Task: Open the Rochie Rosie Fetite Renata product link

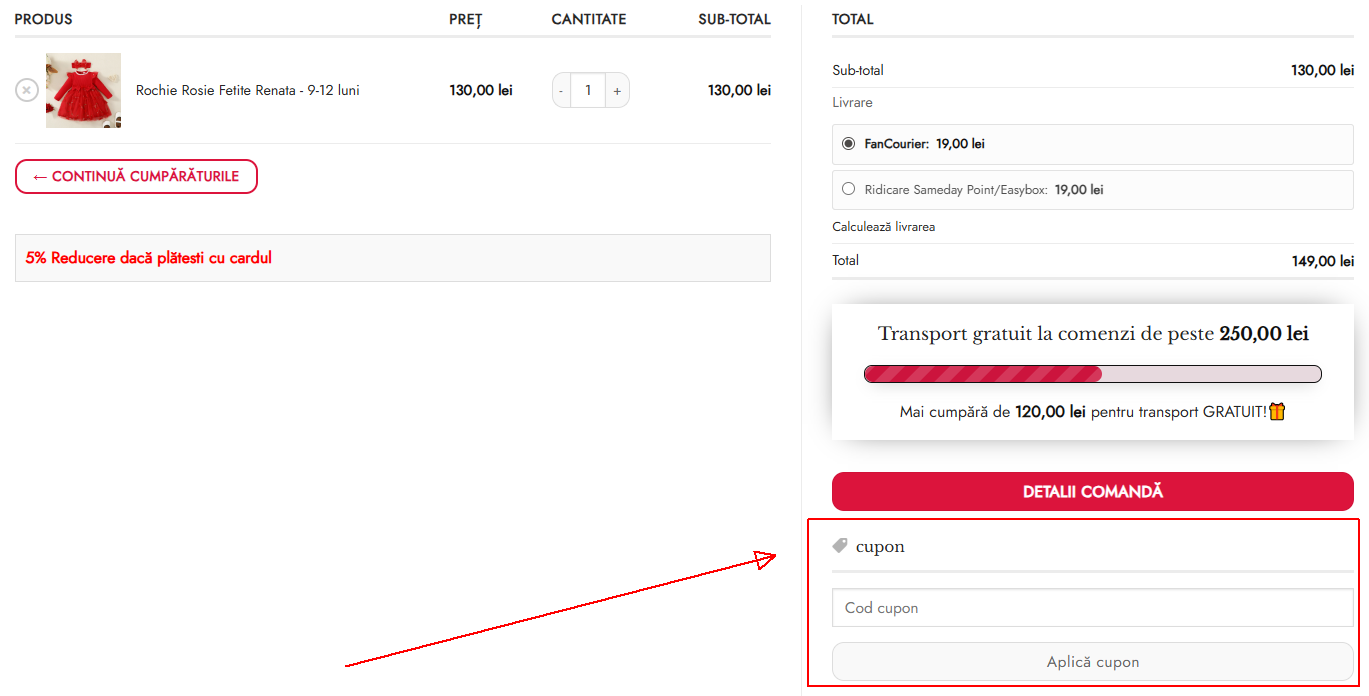Action: (248, 90)
